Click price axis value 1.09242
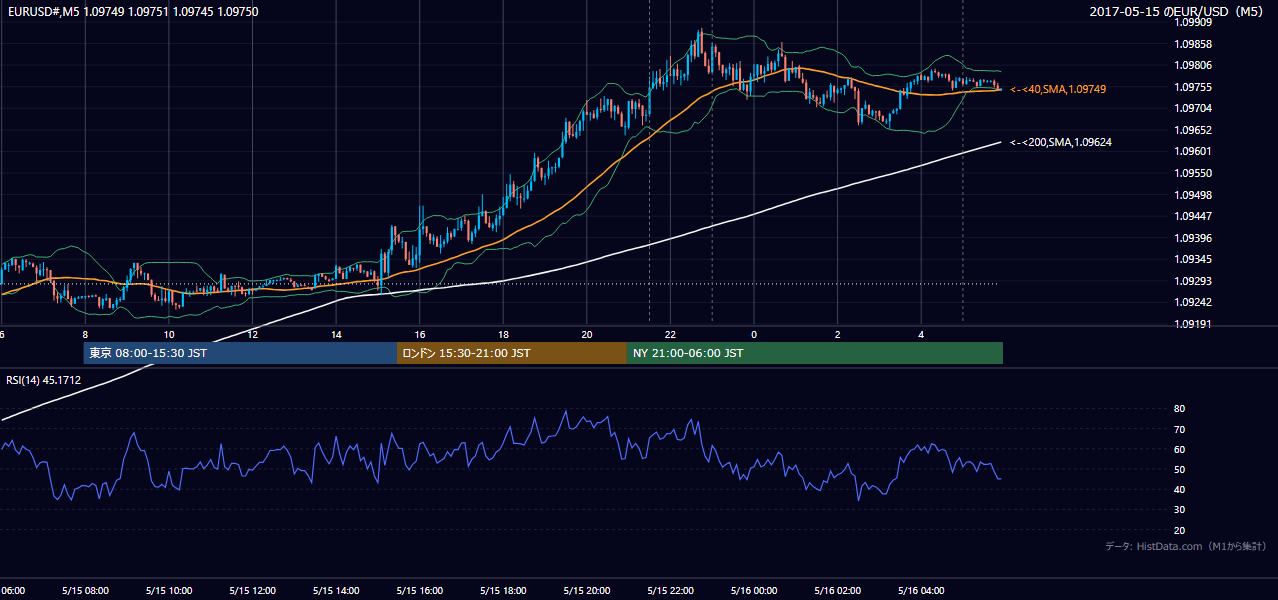This screenshot has height=600, width=1278. (1193, 302)
